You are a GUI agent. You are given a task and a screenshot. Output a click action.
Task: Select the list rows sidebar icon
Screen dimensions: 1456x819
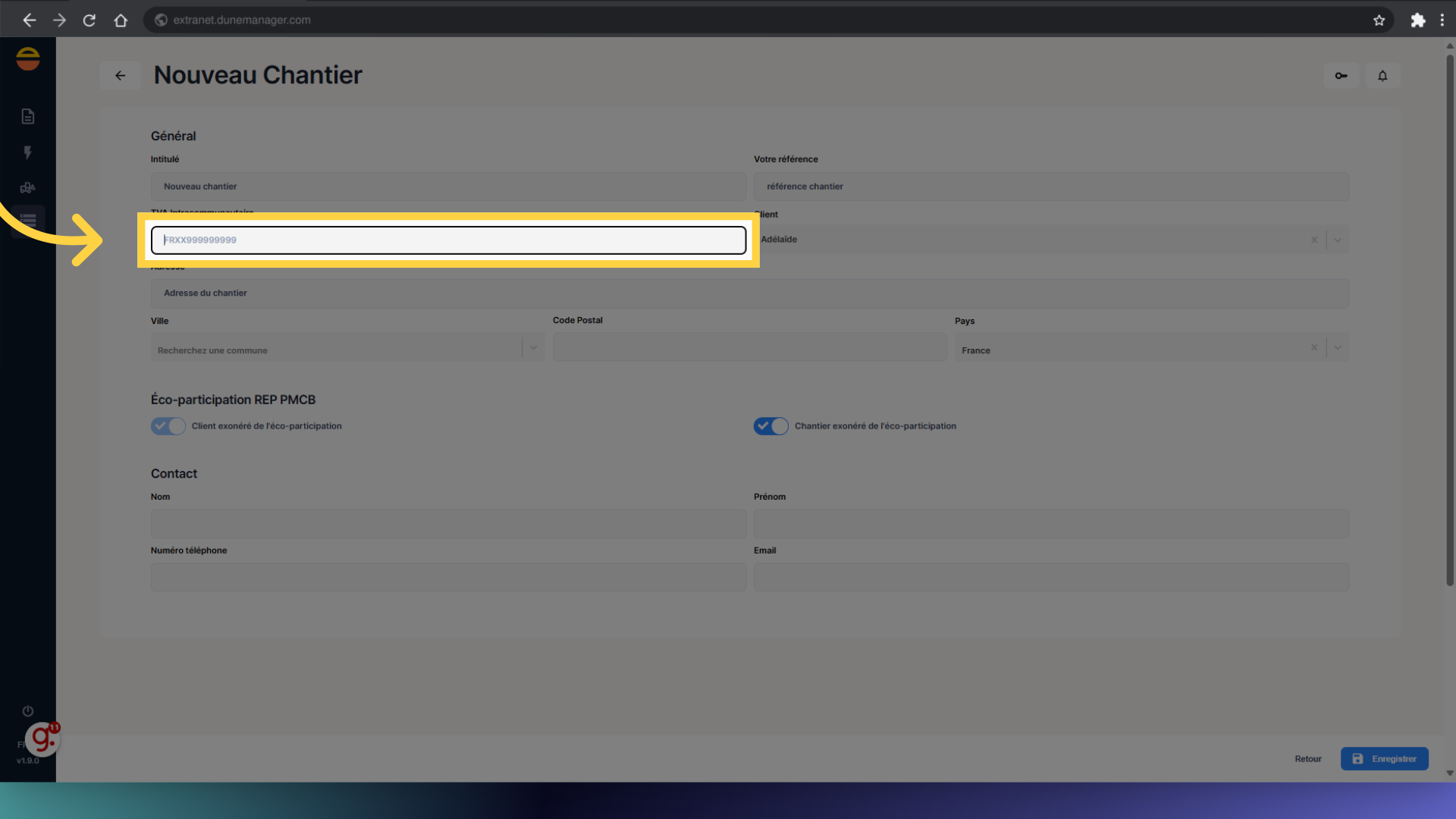click(28, 221)
